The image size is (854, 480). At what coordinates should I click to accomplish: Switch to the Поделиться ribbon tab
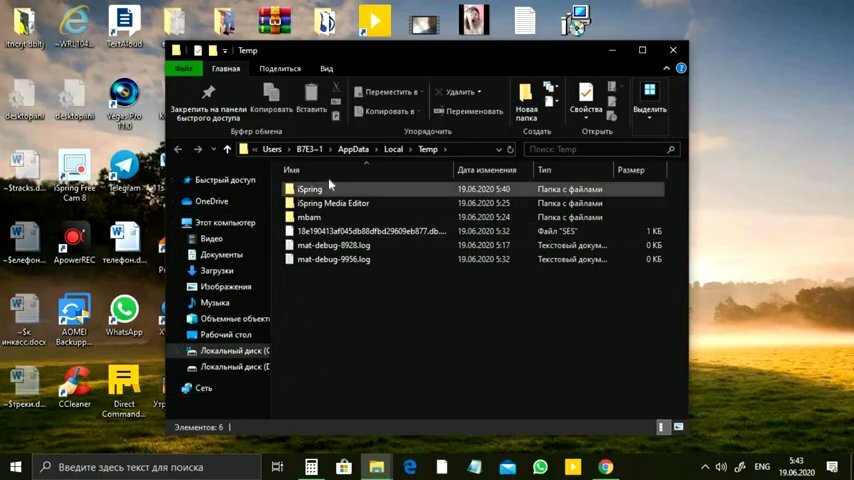(280, 69)
